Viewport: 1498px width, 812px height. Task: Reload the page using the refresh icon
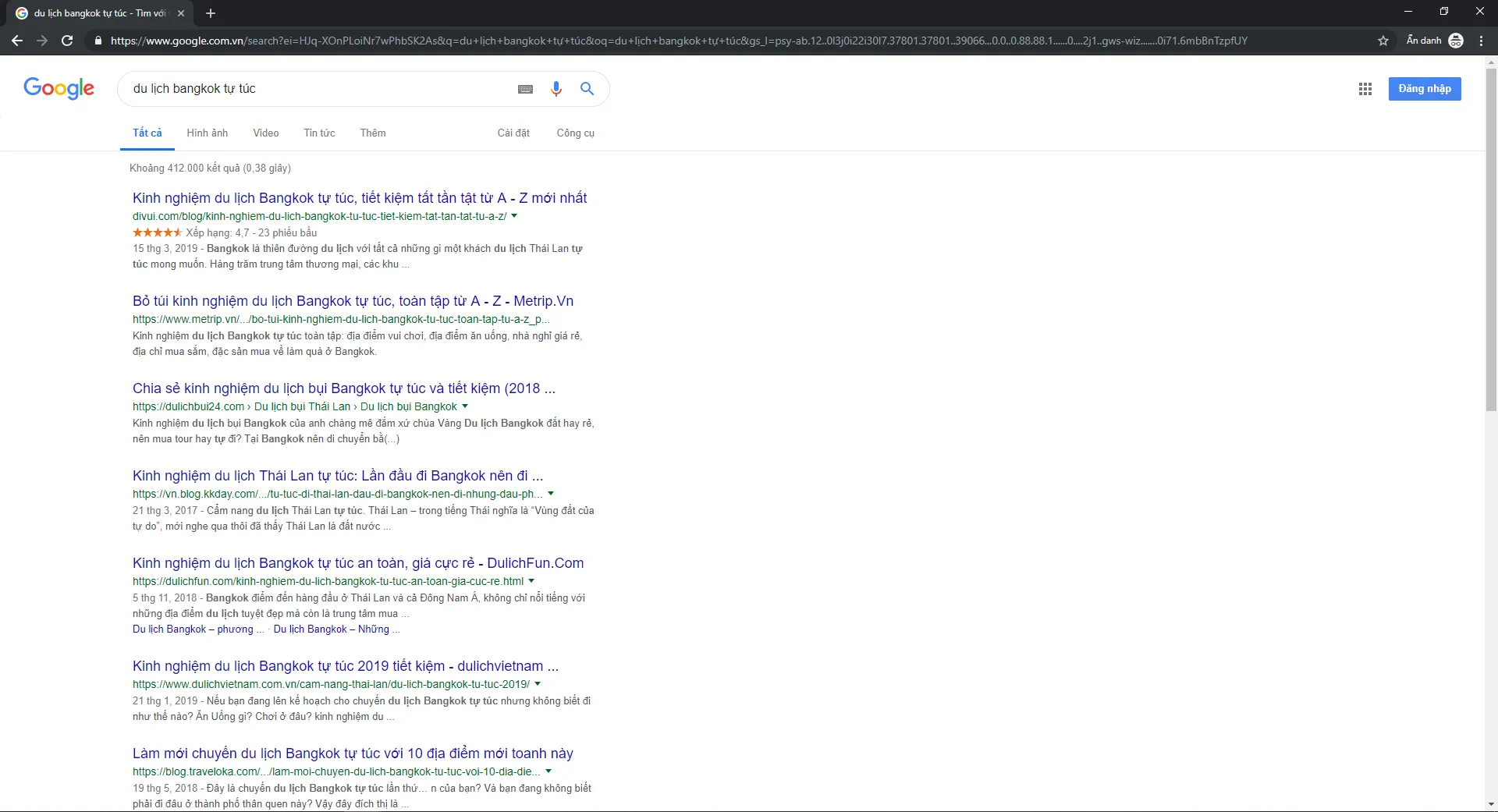pos(67,41)
